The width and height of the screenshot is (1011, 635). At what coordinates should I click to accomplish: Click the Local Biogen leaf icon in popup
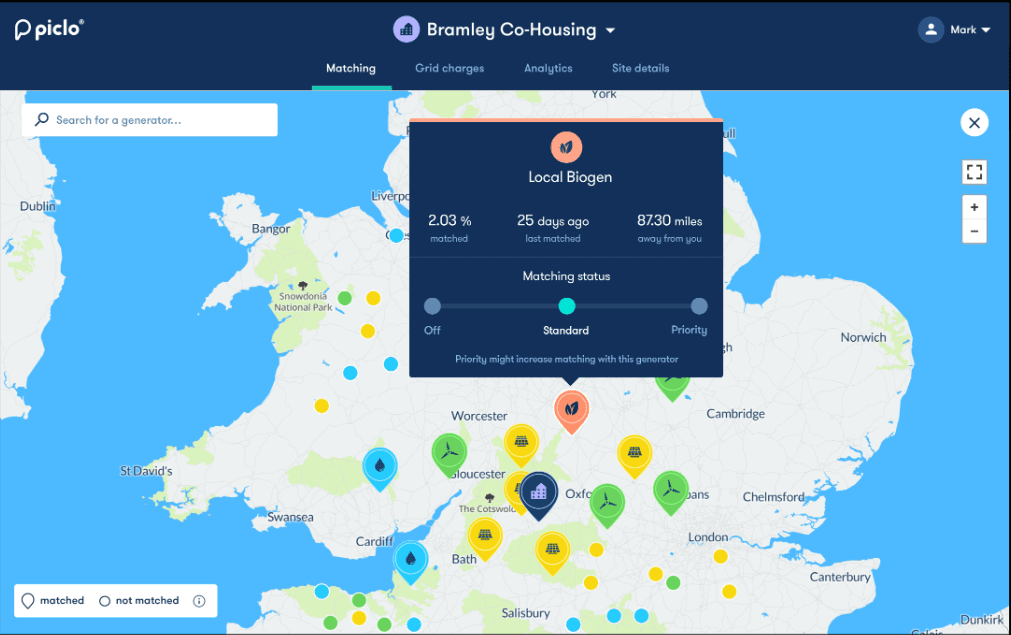[x=566, y=147]
